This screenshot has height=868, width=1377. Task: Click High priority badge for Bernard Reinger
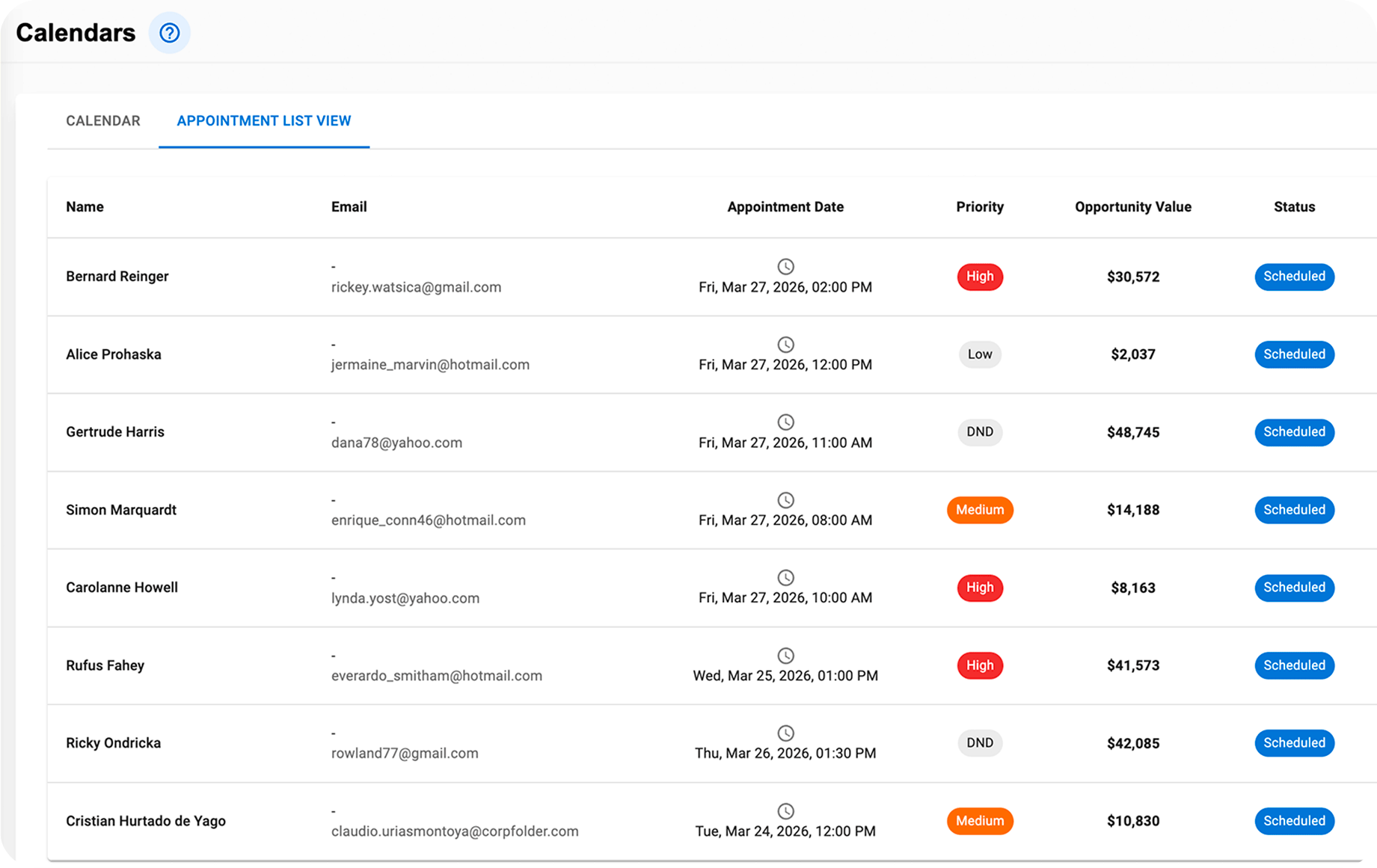click(980, 277)
